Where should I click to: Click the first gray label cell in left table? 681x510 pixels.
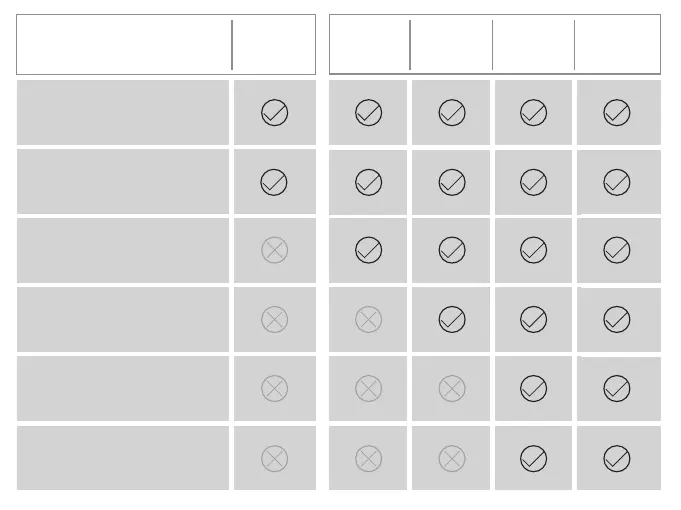123,113
